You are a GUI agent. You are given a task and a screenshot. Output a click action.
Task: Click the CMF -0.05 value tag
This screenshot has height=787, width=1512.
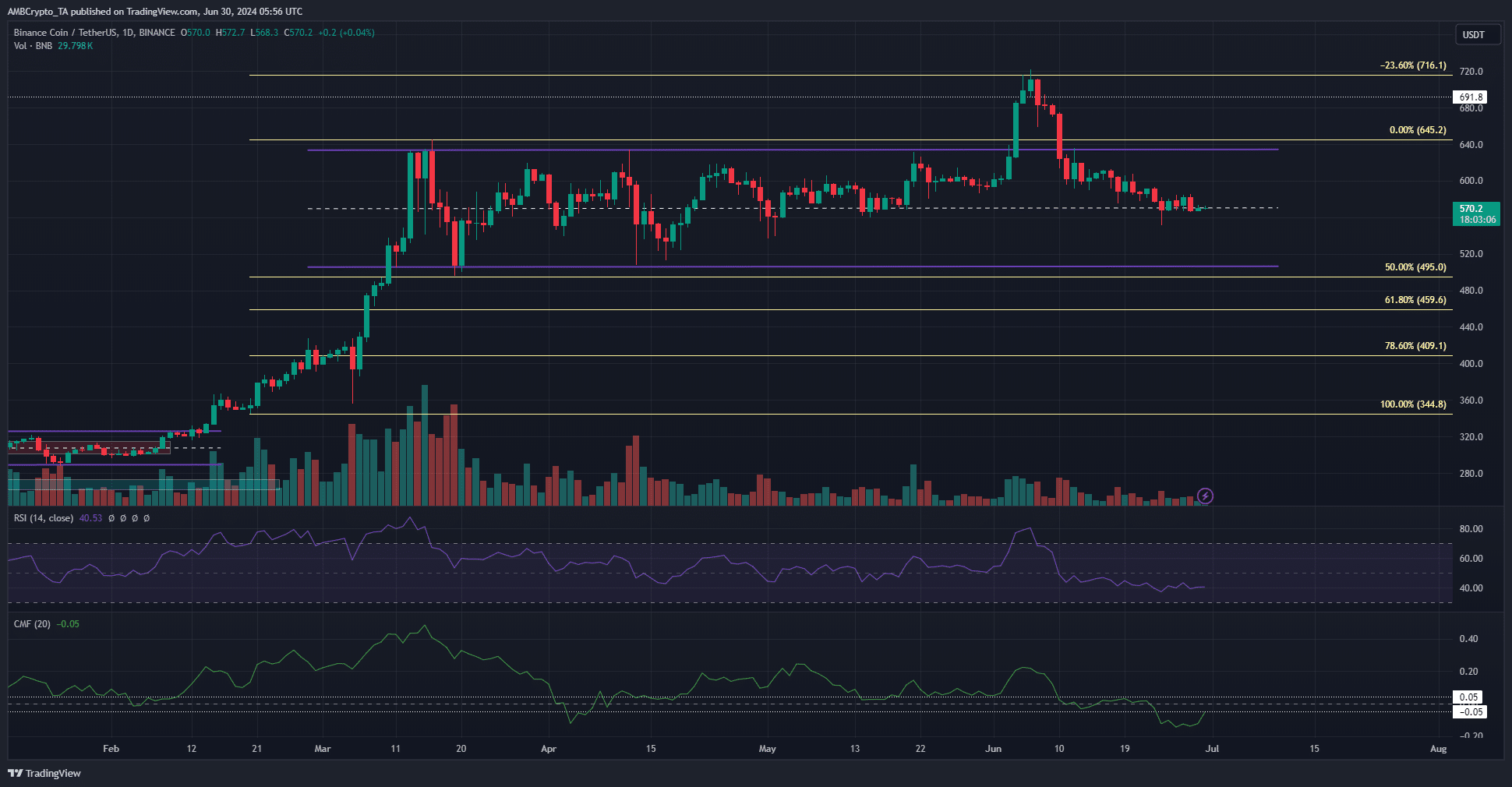pos(1470,712)
